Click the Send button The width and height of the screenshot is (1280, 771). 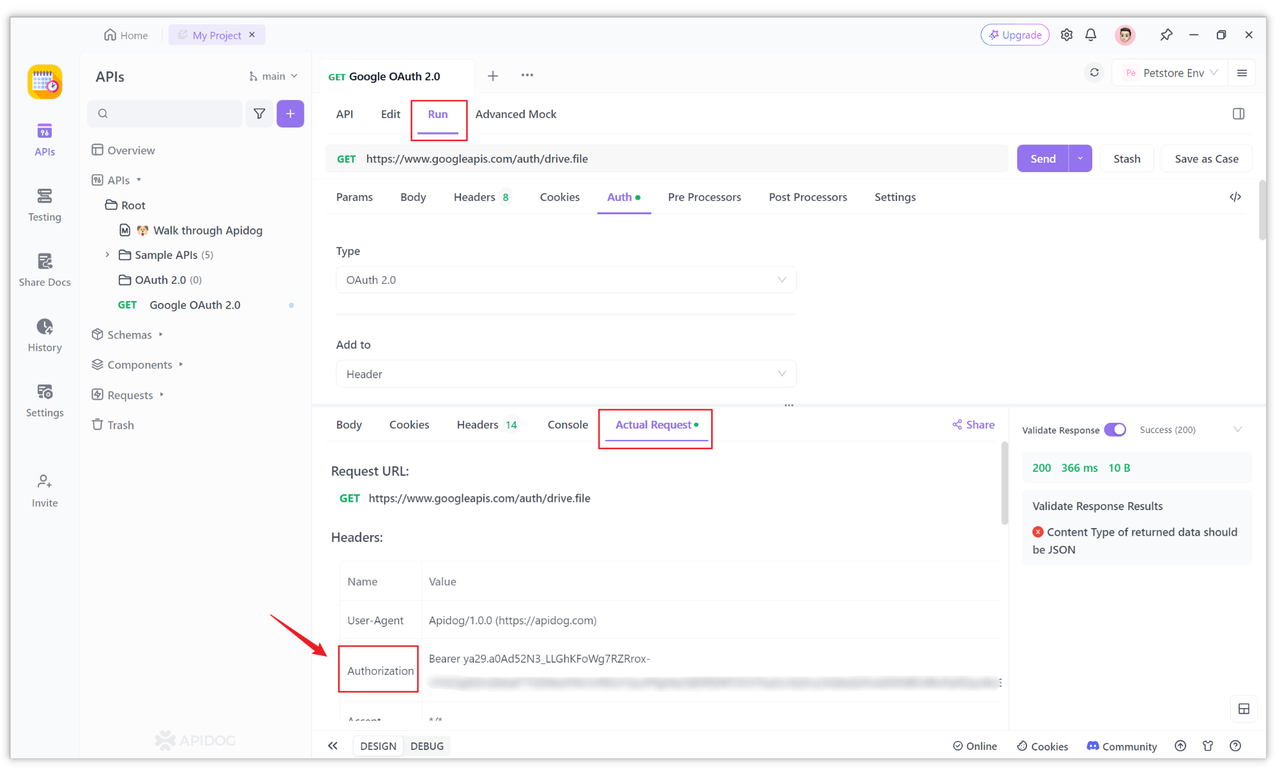click(x=1043, y=159)
